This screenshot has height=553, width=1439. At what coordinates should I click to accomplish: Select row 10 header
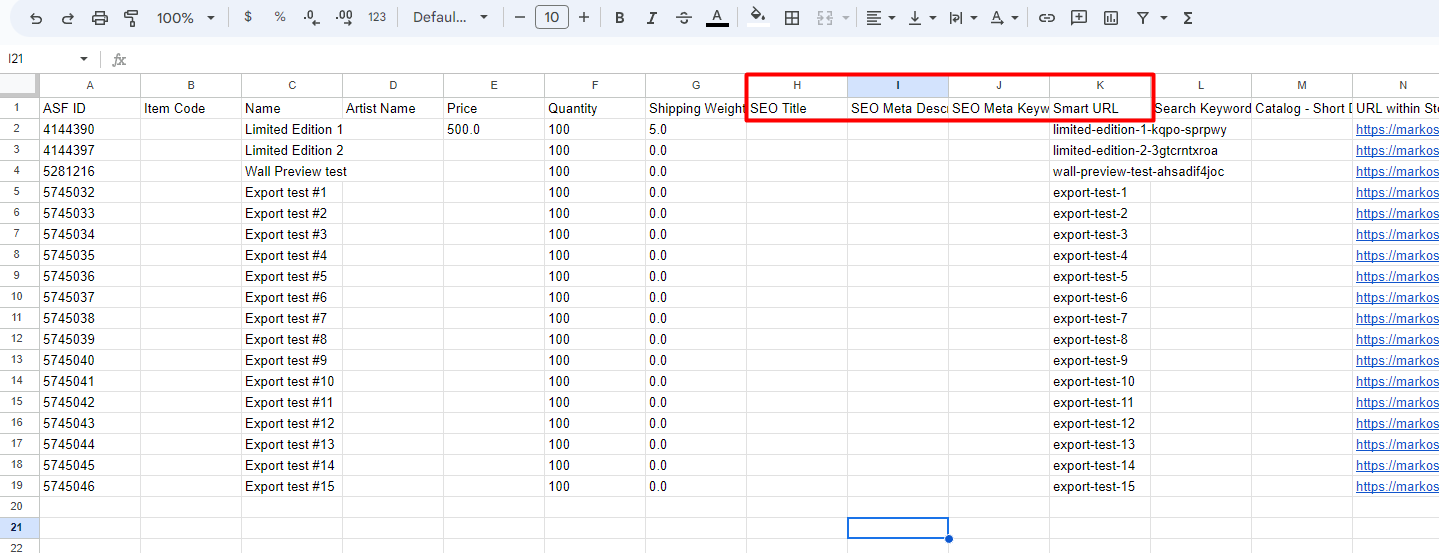coord(16,297)
